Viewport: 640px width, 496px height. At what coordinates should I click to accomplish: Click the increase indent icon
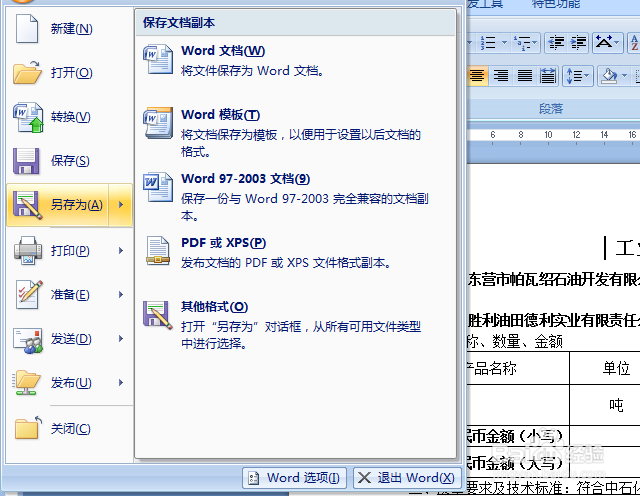click(x=578, y=42)
